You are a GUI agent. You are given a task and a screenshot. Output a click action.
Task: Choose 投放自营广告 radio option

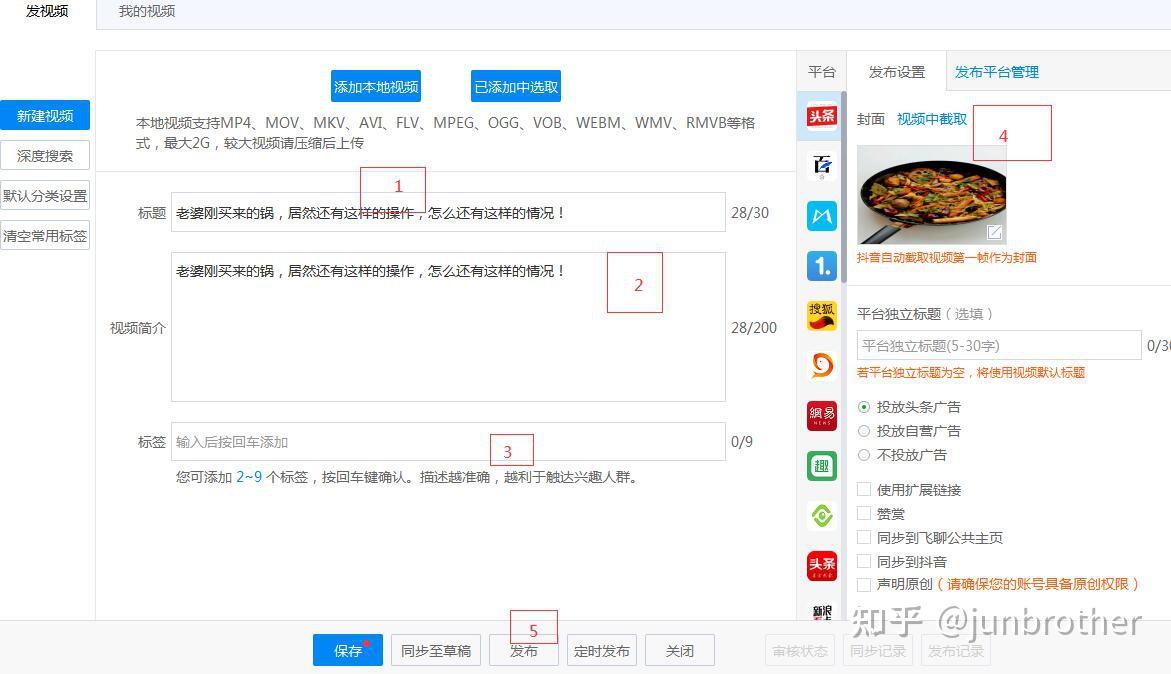(x=864, y=431)
